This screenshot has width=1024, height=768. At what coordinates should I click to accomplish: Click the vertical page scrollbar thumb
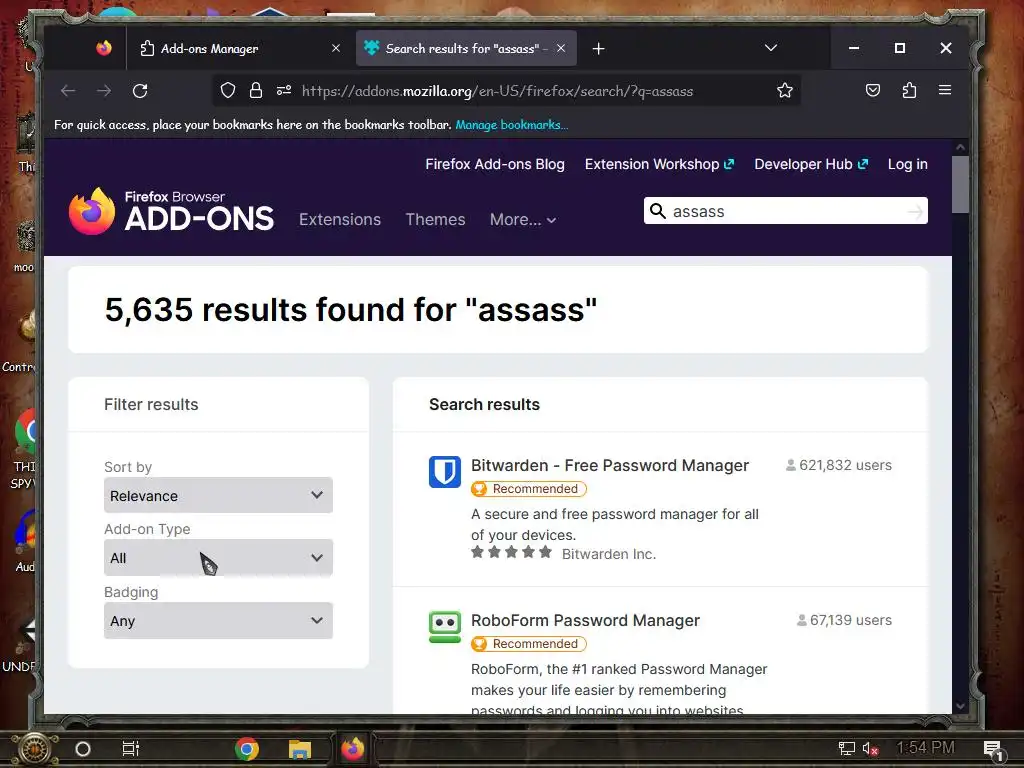(959, 184)
